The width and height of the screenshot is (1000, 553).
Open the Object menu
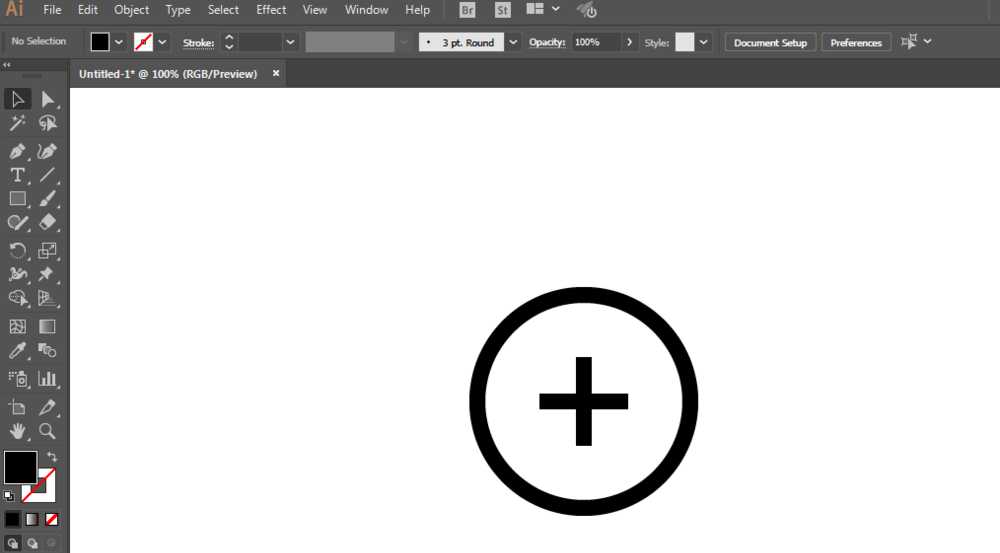click(x=131, y=10)
